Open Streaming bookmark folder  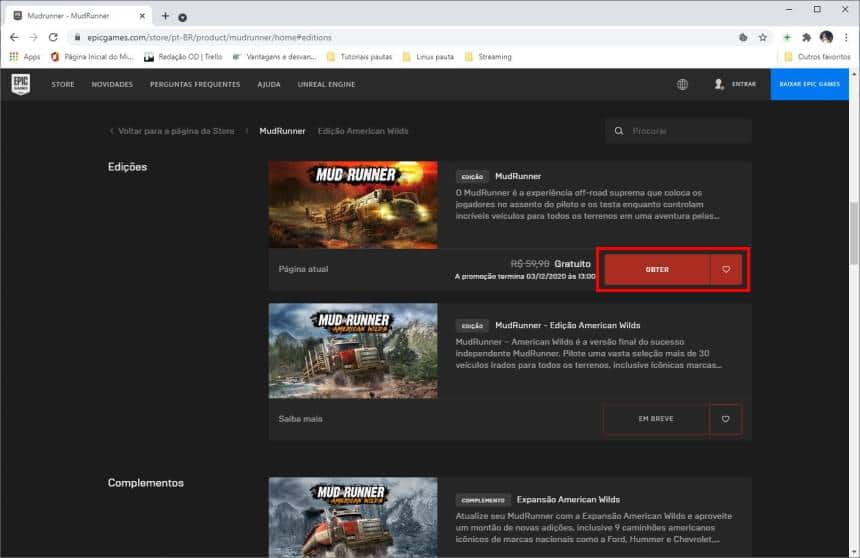tap(488, 57)
